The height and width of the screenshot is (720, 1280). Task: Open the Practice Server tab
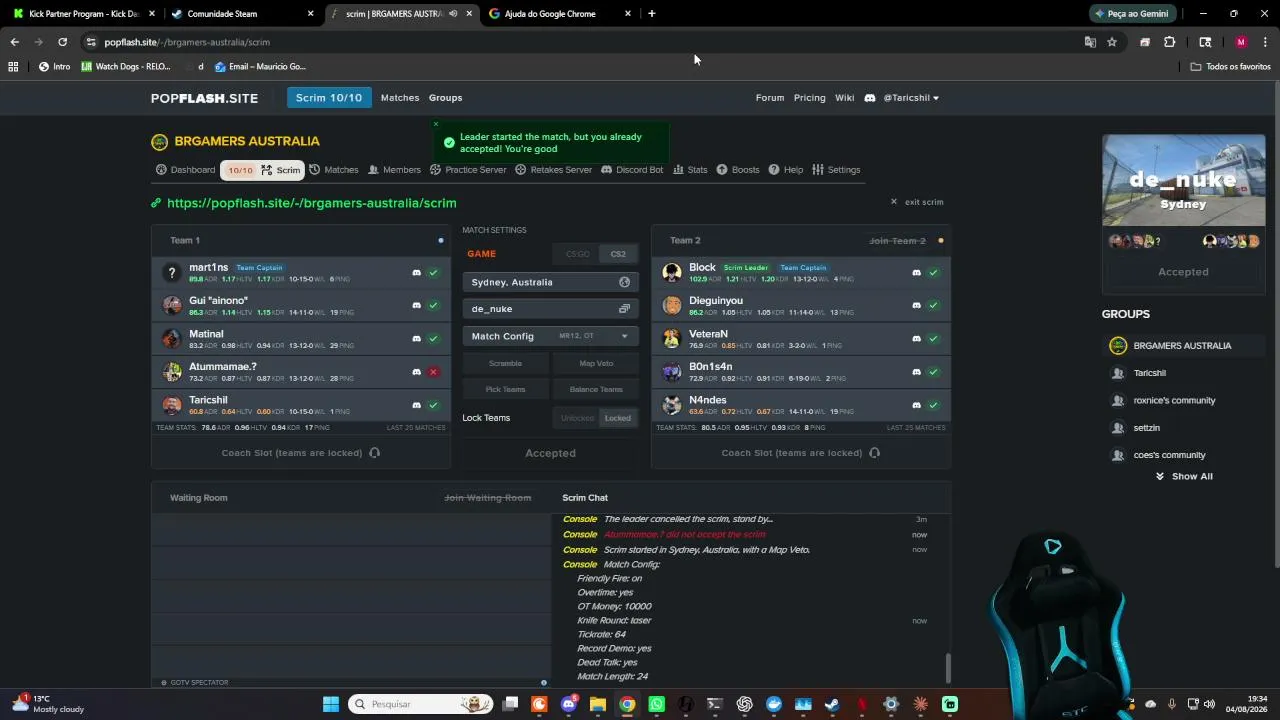468,170
